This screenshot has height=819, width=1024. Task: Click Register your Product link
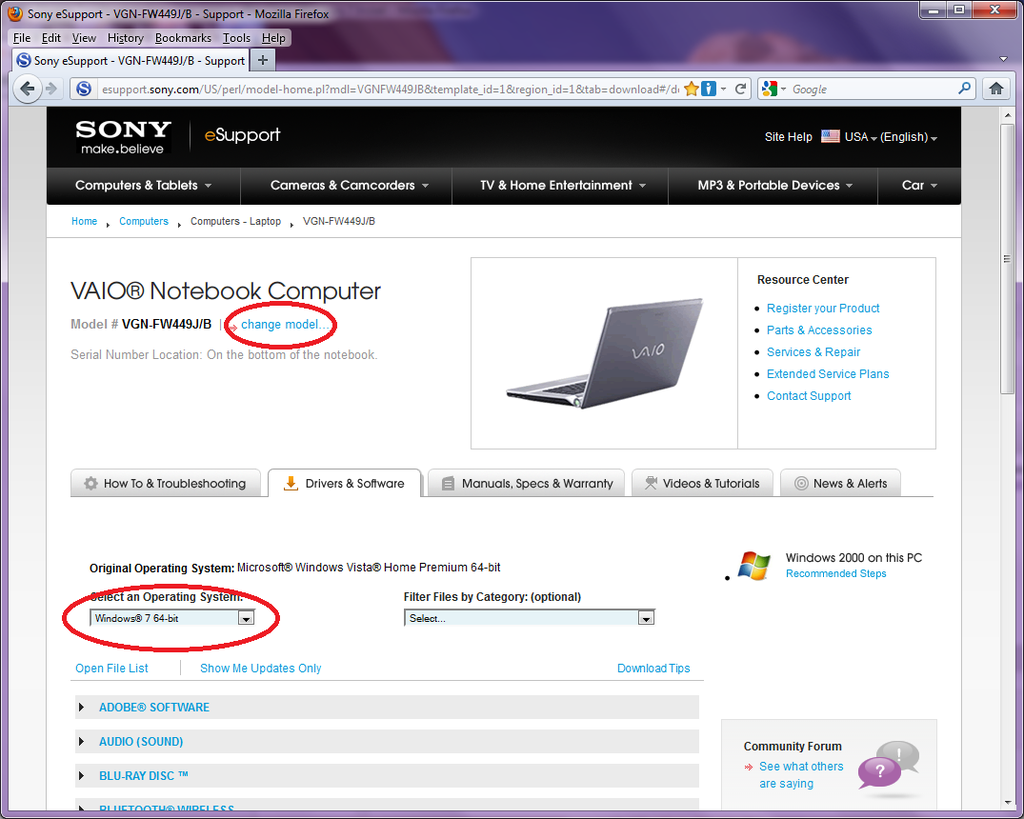coord(823,308)
